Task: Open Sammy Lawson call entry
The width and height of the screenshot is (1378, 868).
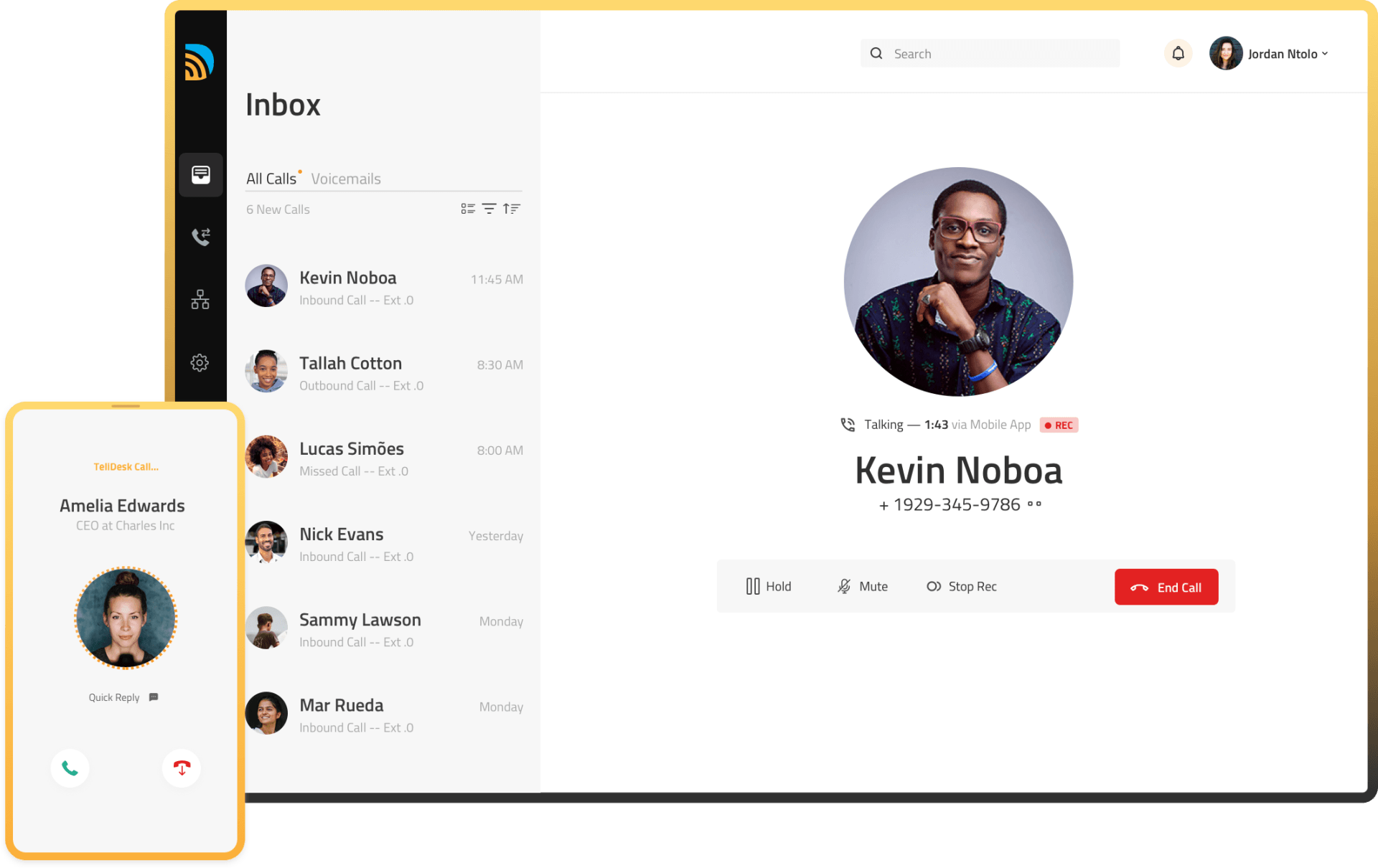Action: pos(384,628)
